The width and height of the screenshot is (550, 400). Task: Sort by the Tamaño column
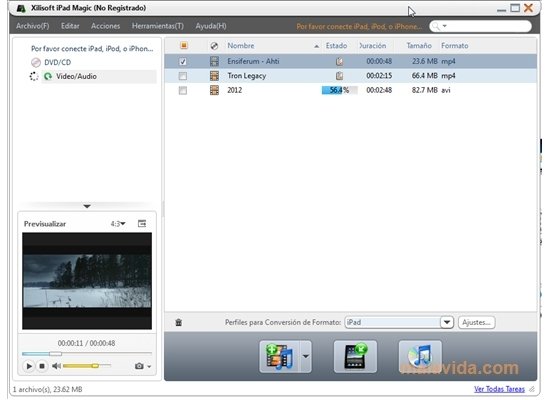click(419, 46)
